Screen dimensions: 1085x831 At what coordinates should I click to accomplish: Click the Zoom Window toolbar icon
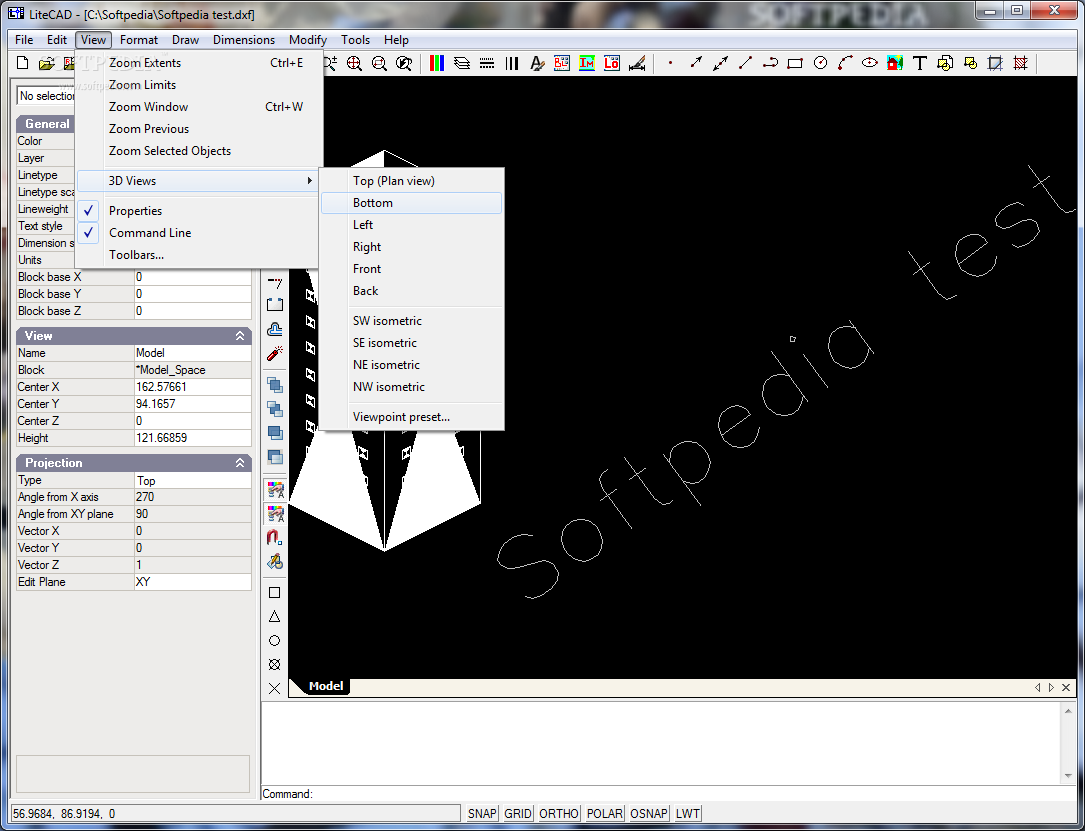click(x=379, y=64)
